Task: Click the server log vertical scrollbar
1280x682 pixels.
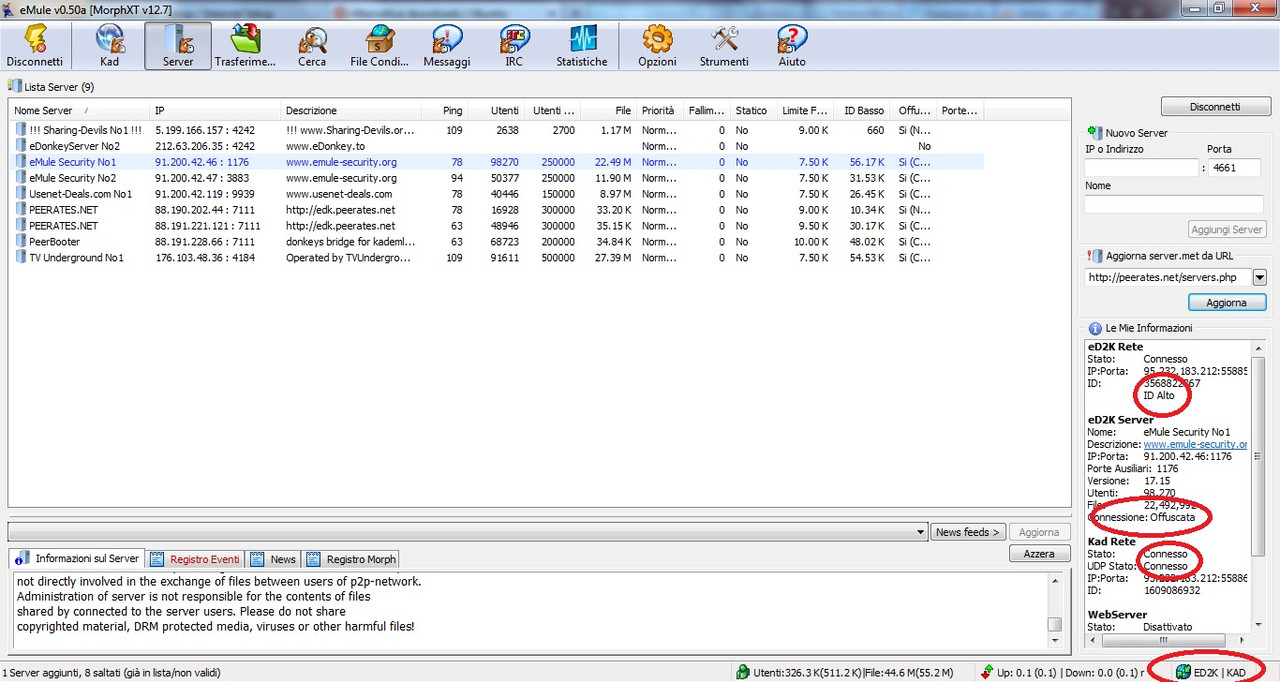Action: (1053, 609)
